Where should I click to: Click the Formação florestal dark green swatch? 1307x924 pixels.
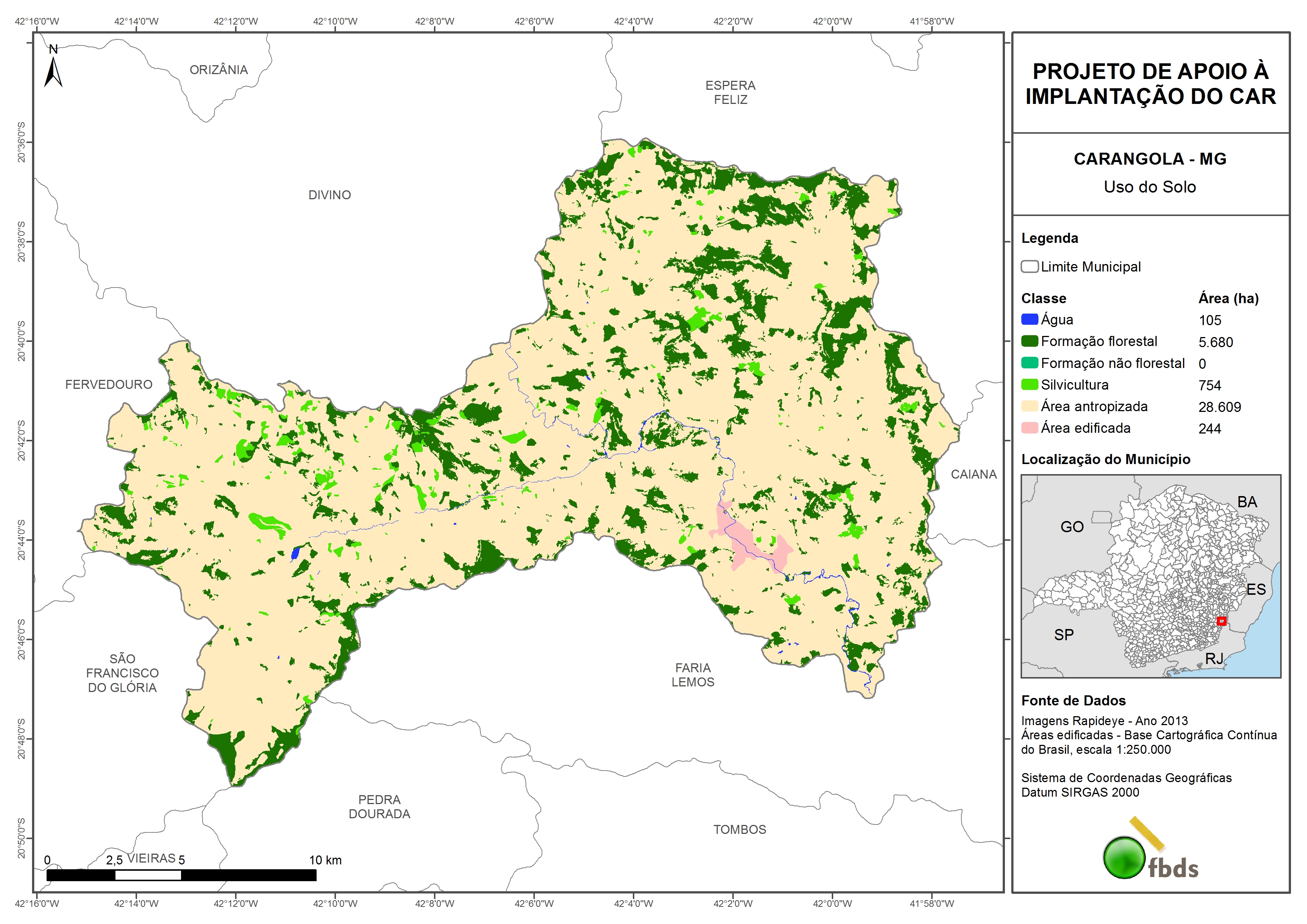pyautogui.click(x=1029, y=341)
